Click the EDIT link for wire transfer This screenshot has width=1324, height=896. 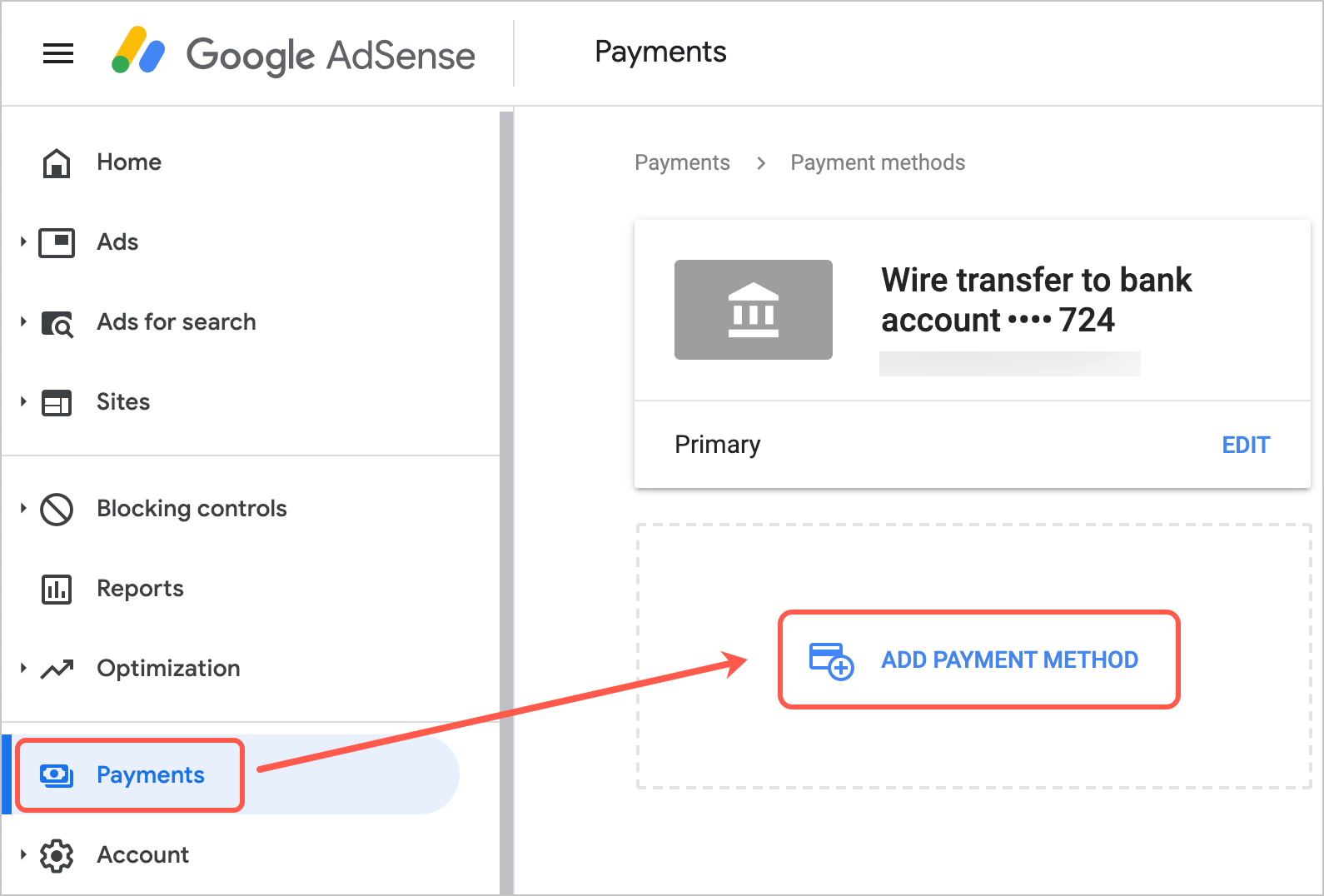(x=1246, y=446)
